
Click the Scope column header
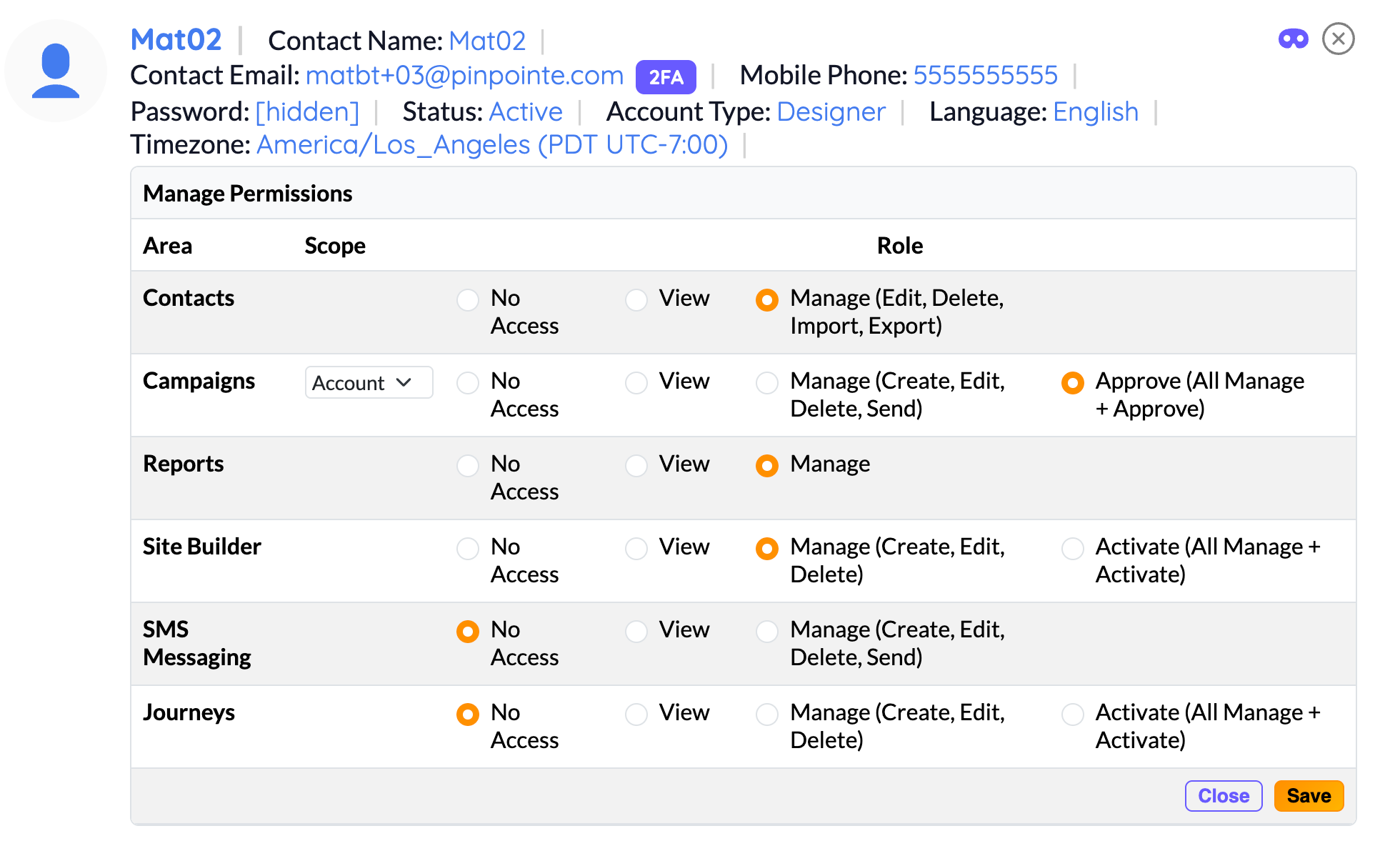coord(335,246)
